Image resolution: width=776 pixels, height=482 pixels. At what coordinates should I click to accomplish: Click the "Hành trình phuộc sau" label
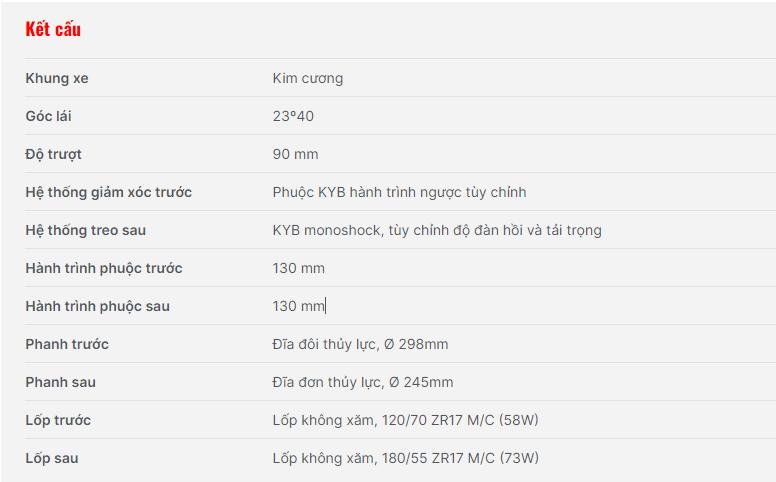click(x=97, y=306)
